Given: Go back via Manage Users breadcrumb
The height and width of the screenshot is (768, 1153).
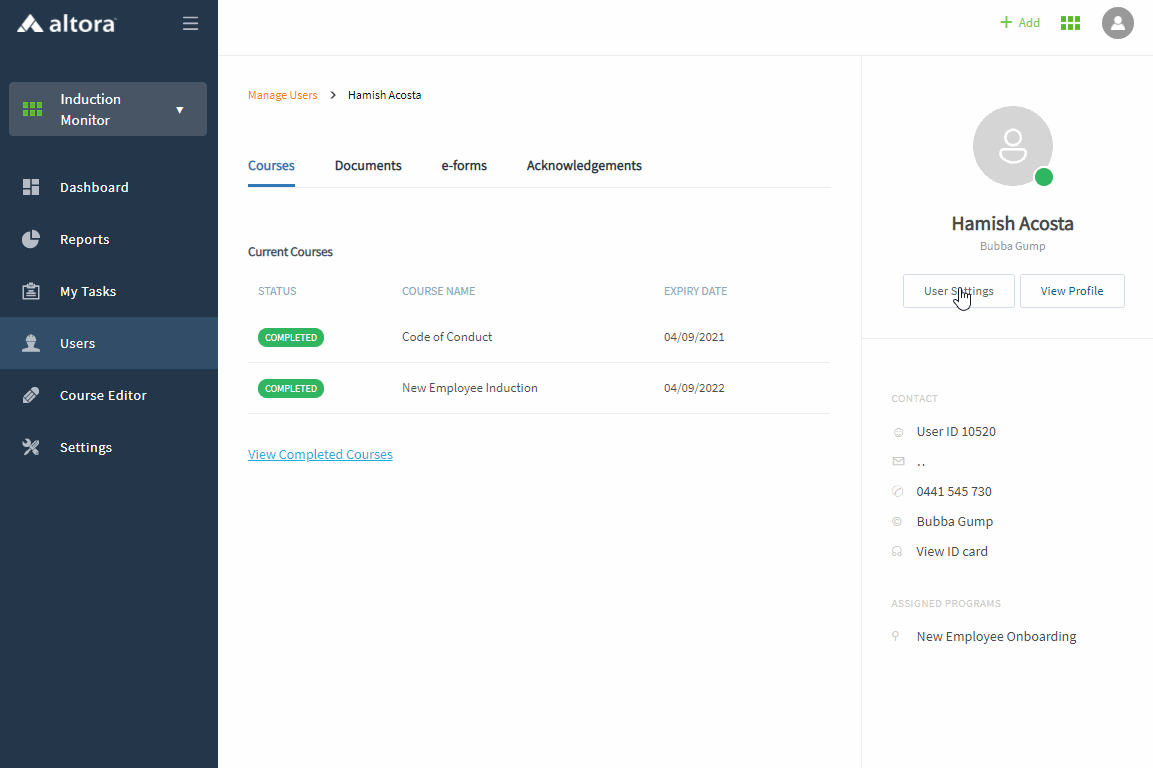Looking at the screenshot, I should [x=282, y=96].
